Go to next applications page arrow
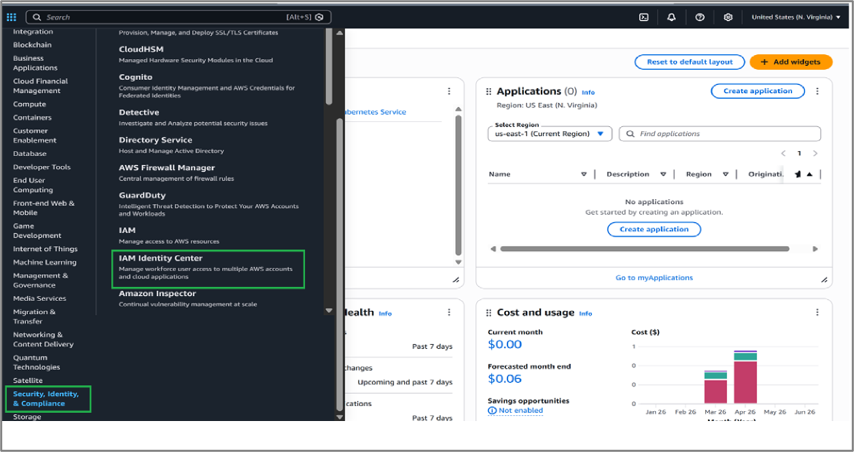Viewport: 854px width, 452px height. tap(815, 154)
